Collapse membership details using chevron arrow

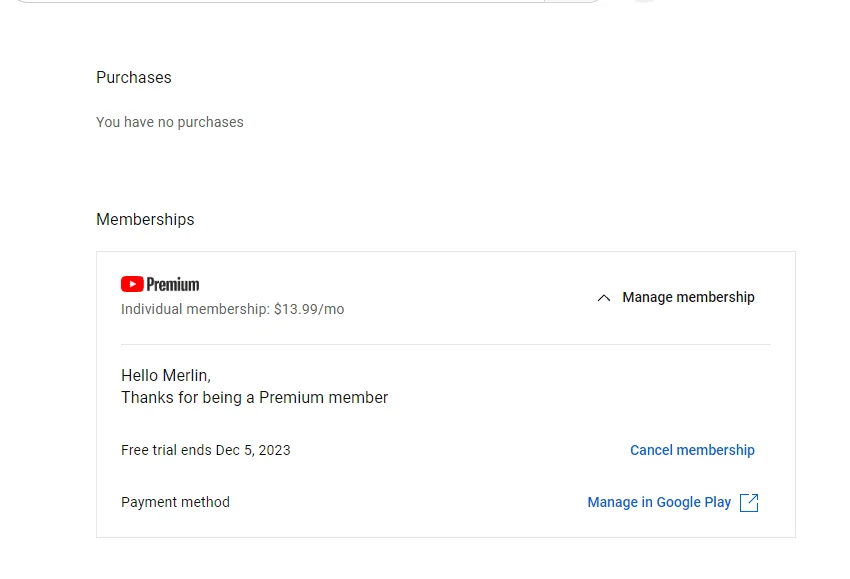pos(603,298)
